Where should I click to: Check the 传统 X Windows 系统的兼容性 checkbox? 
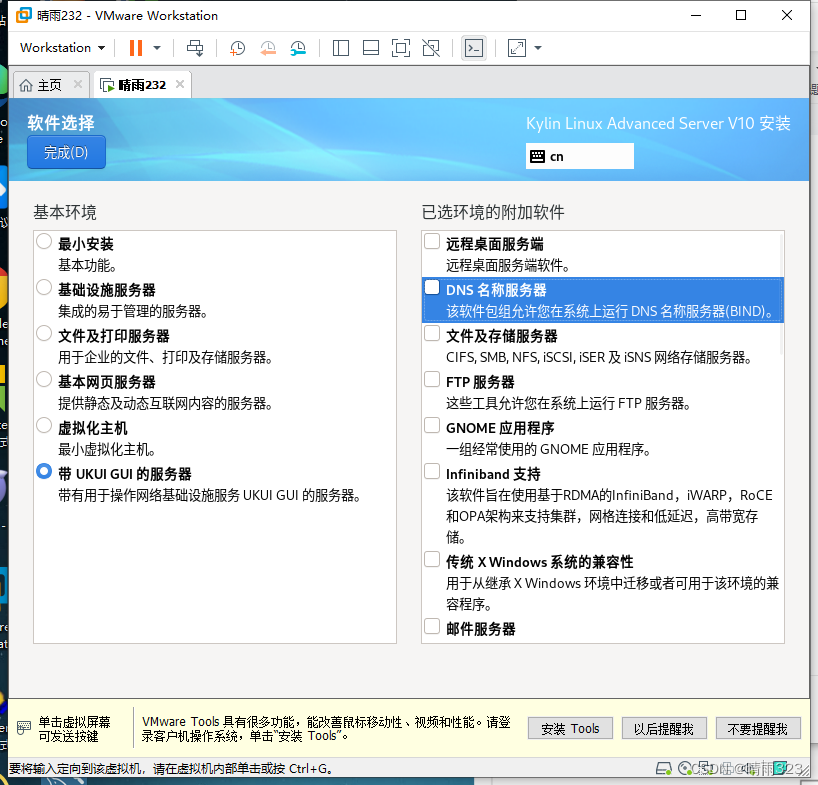click(432, 559)
